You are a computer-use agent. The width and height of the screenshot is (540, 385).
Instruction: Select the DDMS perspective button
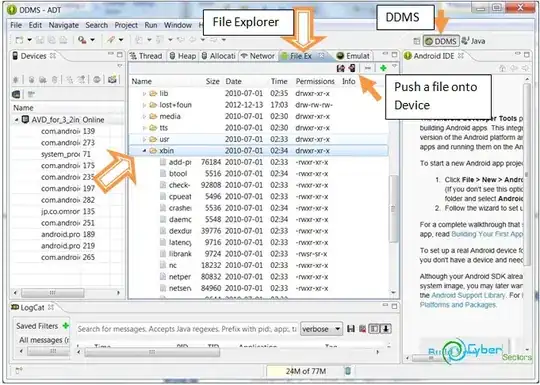click(x=441, y=41)
